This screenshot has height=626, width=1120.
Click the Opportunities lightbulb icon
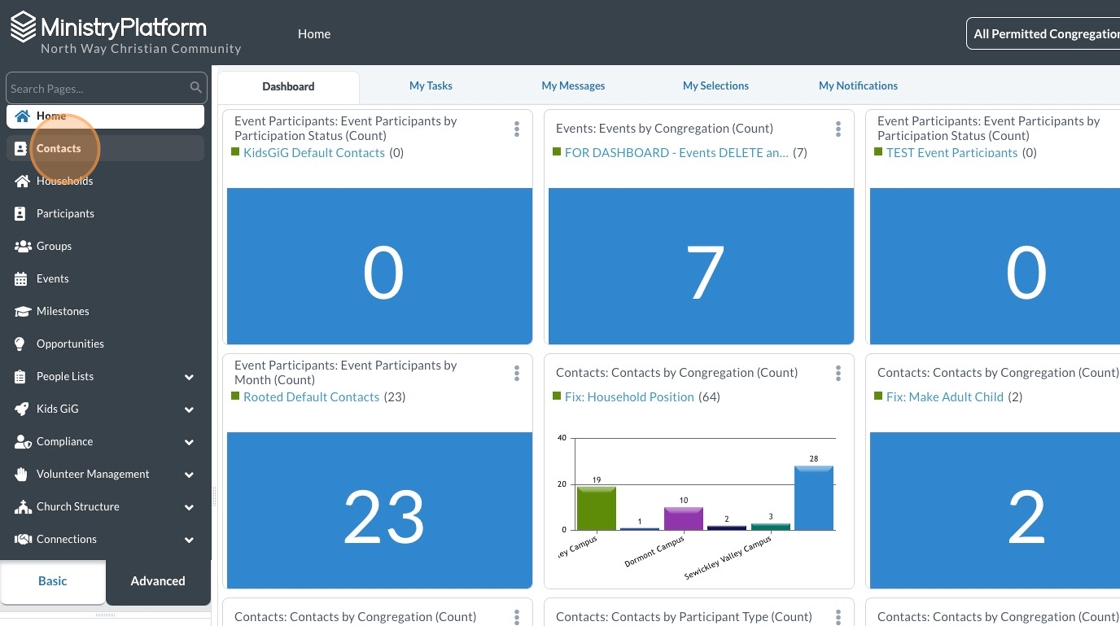pos(20,344)
